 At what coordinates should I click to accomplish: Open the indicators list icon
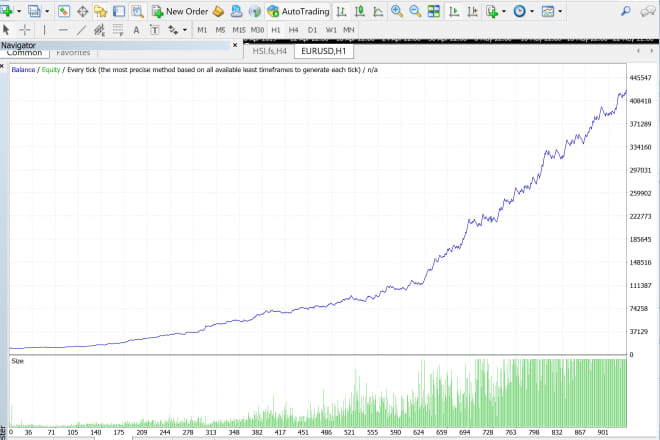coord(492,11)
